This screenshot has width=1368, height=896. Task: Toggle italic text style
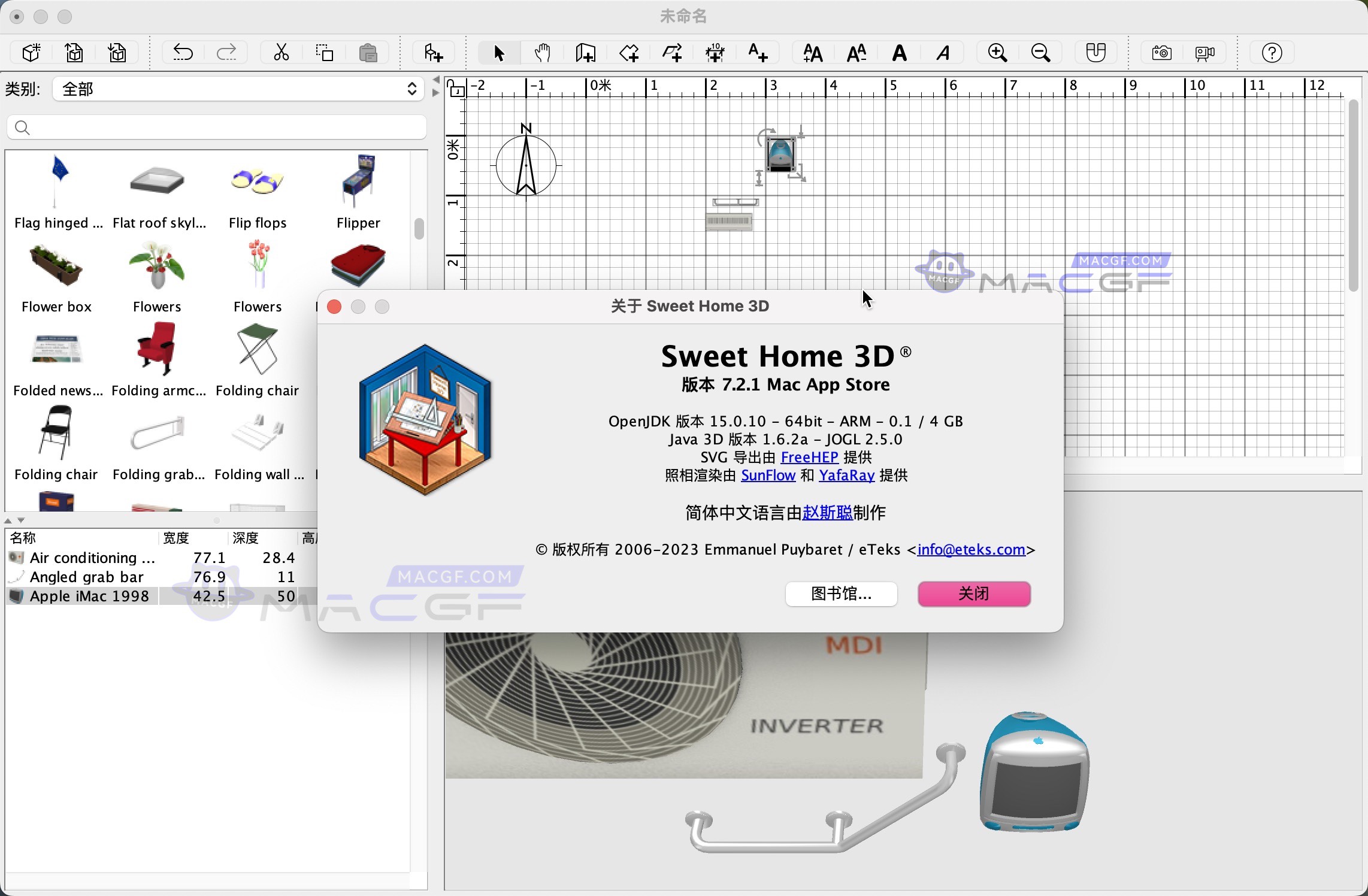pyautogui.click(x=942, y=53)
